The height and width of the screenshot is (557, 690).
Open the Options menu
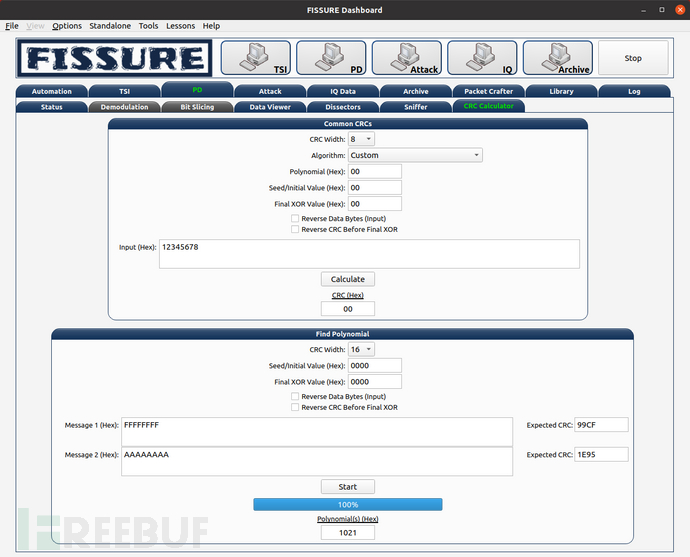pyautogui.click(x=67, y=26)
